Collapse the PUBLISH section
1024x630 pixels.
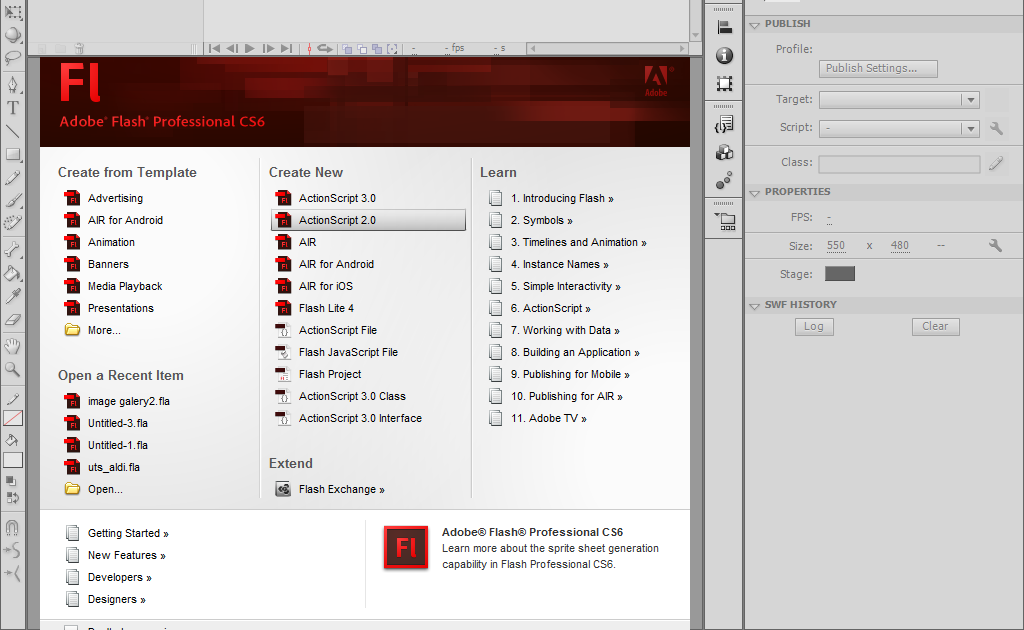[x=755, y=25]
